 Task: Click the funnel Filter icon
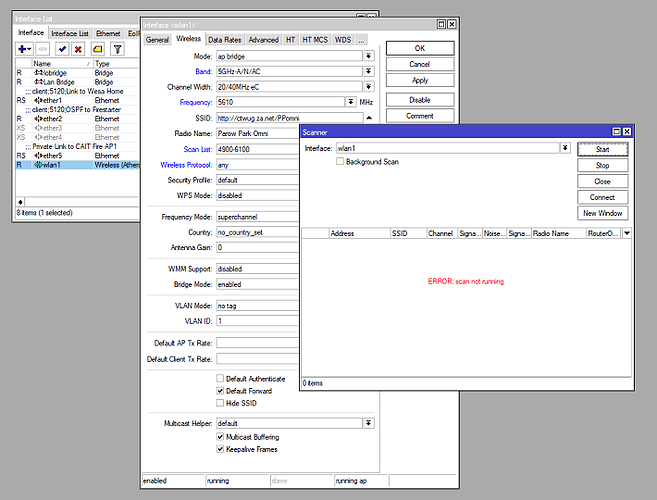[117, 48]
